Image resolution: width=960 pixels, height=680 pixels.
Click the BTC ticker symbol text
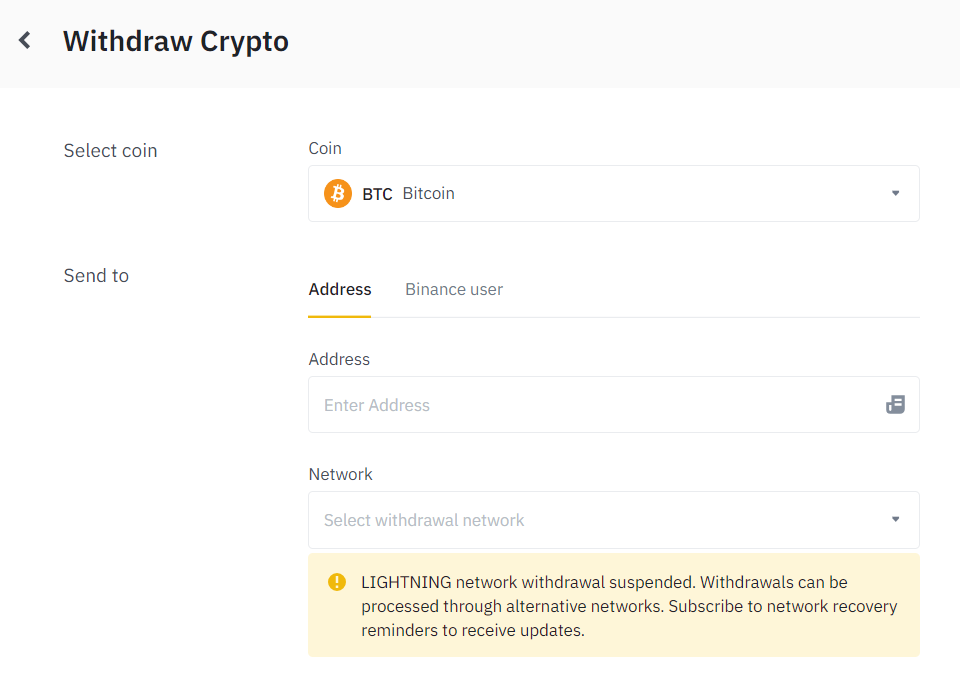tap(377, 194)
